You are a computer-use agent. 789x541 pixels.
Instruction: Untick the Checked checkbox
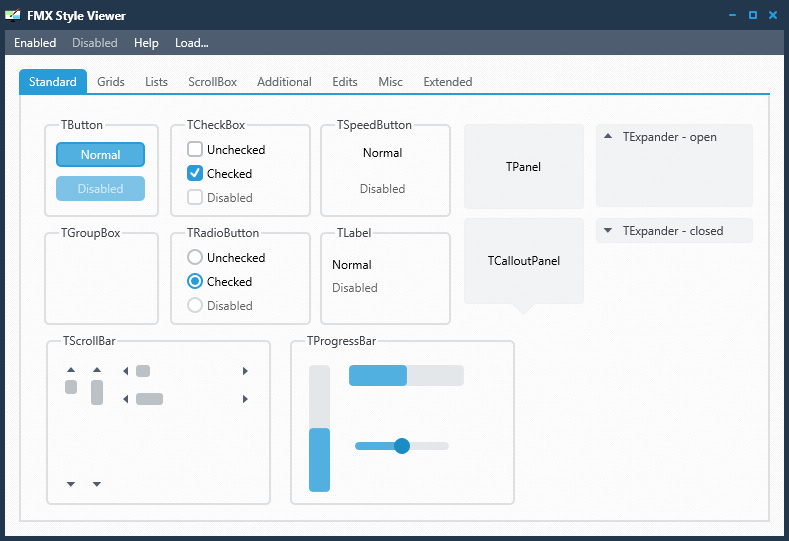click(x=195, y=173)
